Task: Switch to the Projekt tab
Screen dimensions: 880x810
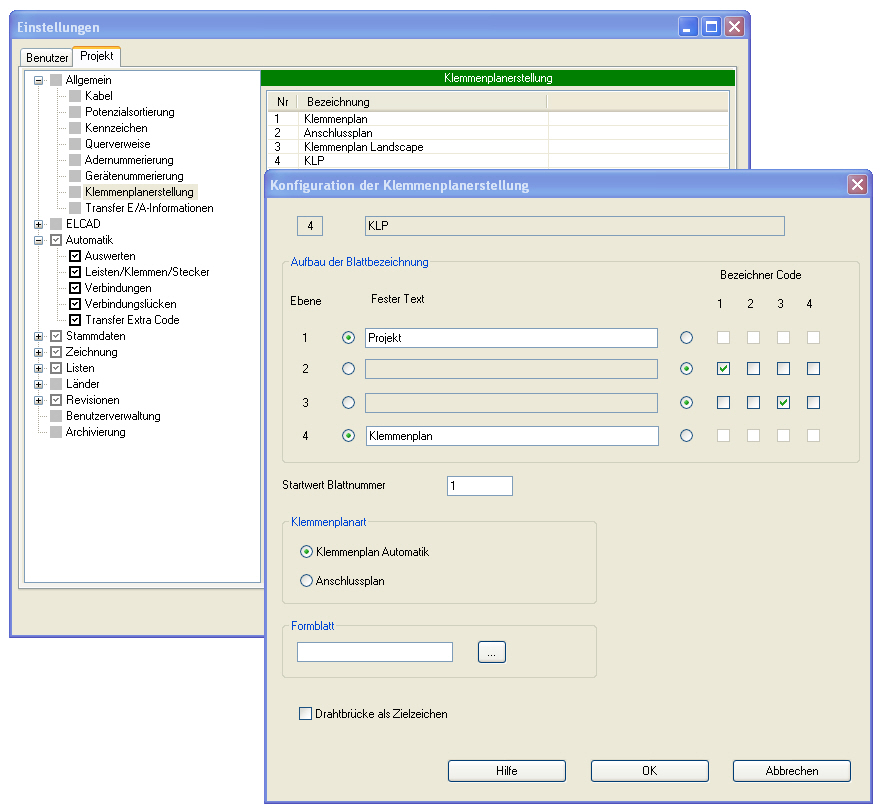Action: click(97, 56)
